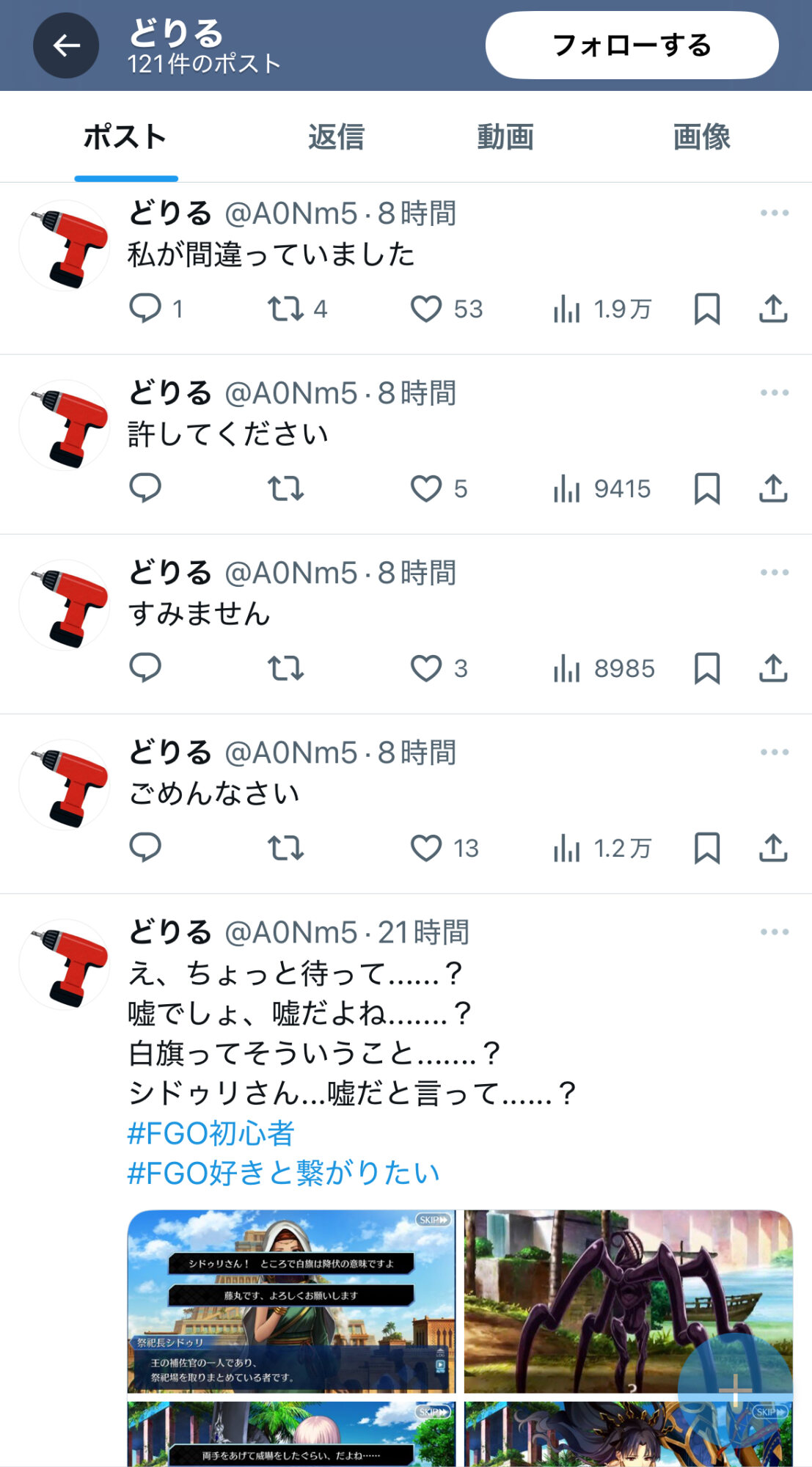Open the 動画 tab
This screenshot has width=812, height=1467.
pyautogui.click(x=505, y=137)
